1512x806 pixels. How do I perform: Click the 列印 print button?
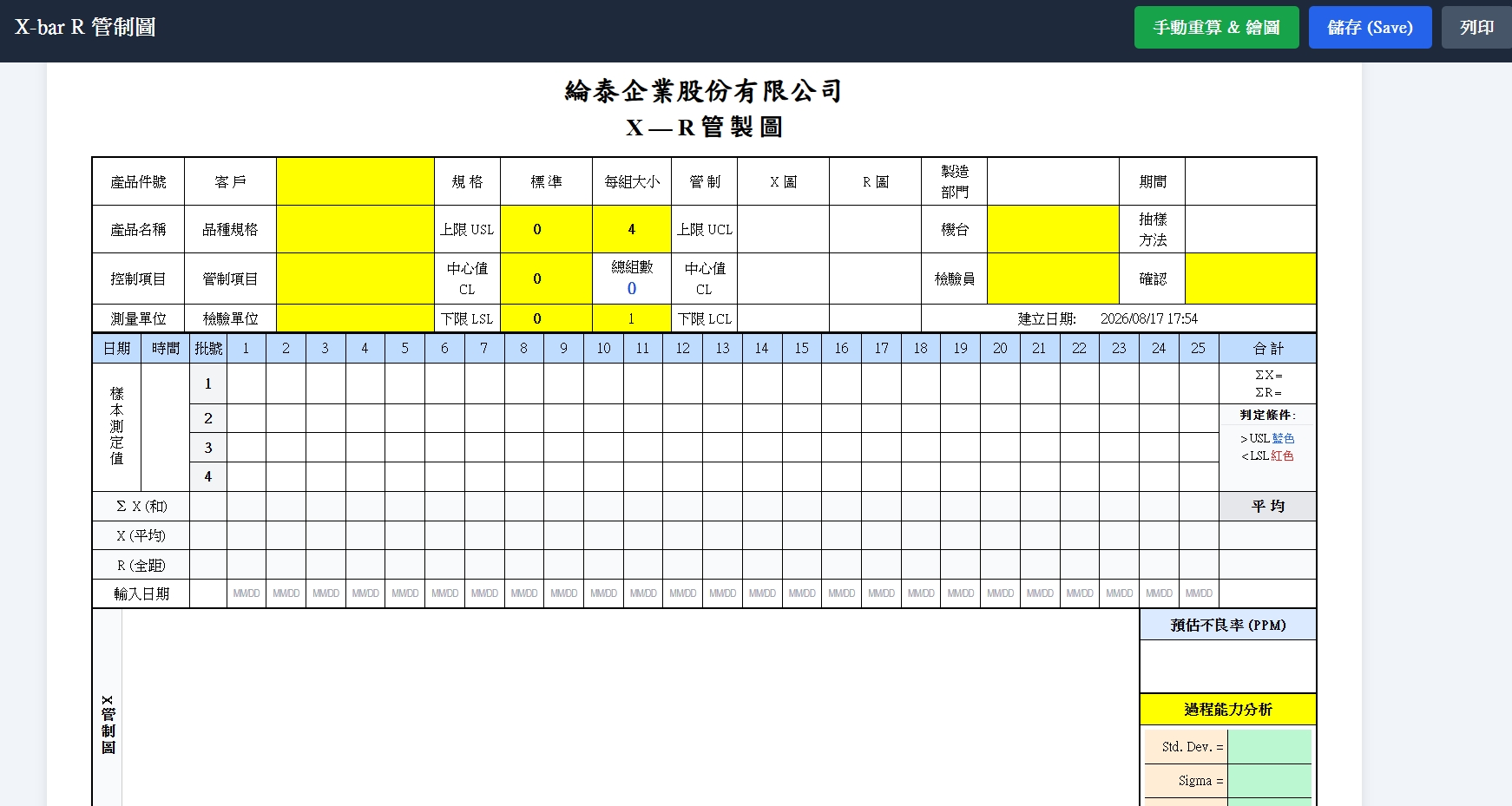point(1476,28)
